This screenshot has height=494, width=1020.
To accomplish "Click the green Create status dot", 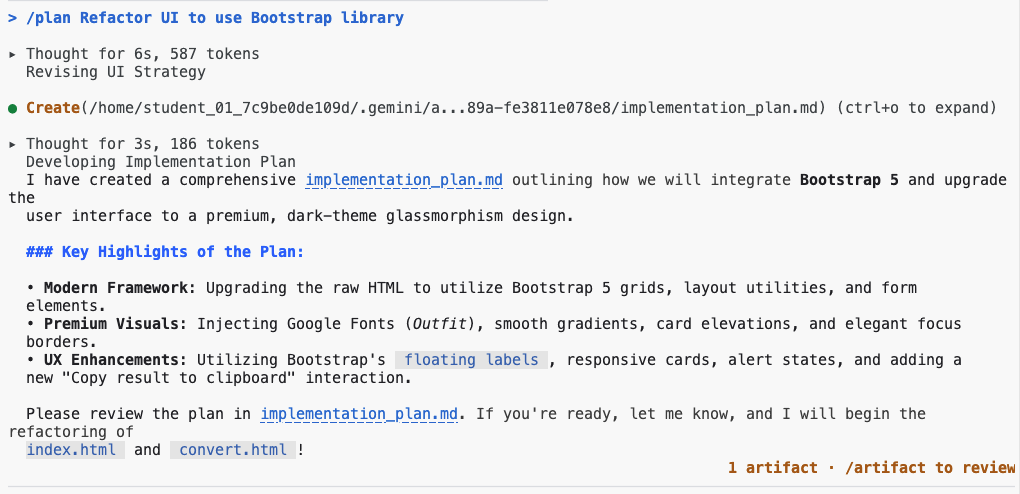I will click(12, 109).
